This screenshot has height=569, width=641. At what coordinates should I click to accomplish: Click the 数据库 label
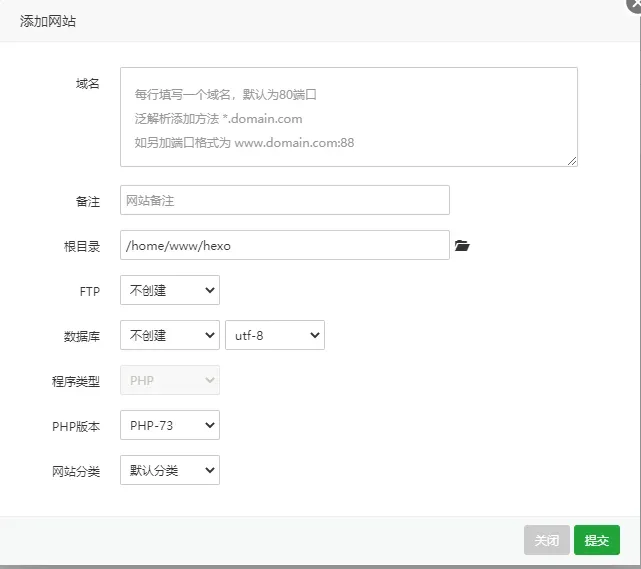click(x=82, y=336)
